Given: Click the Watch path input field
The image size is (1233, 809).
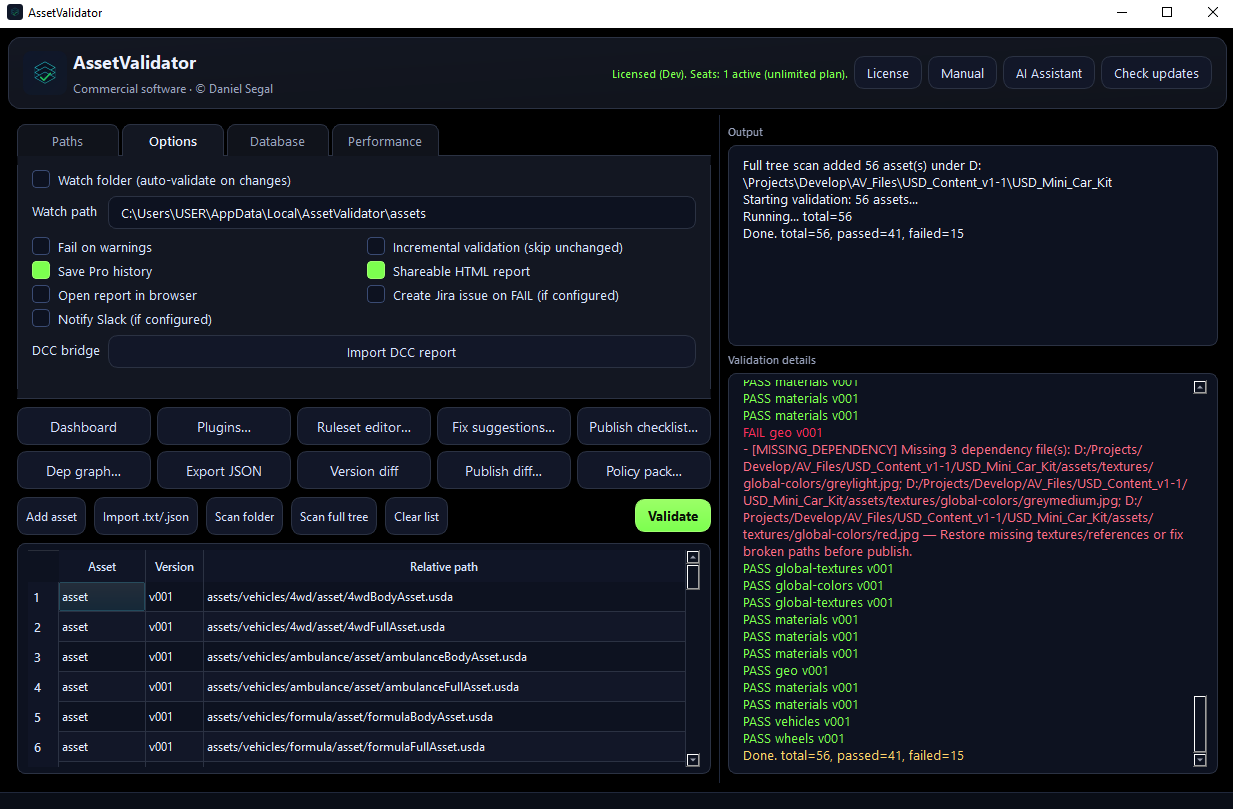Looking at the screenshot, I should tap(402, 213).
